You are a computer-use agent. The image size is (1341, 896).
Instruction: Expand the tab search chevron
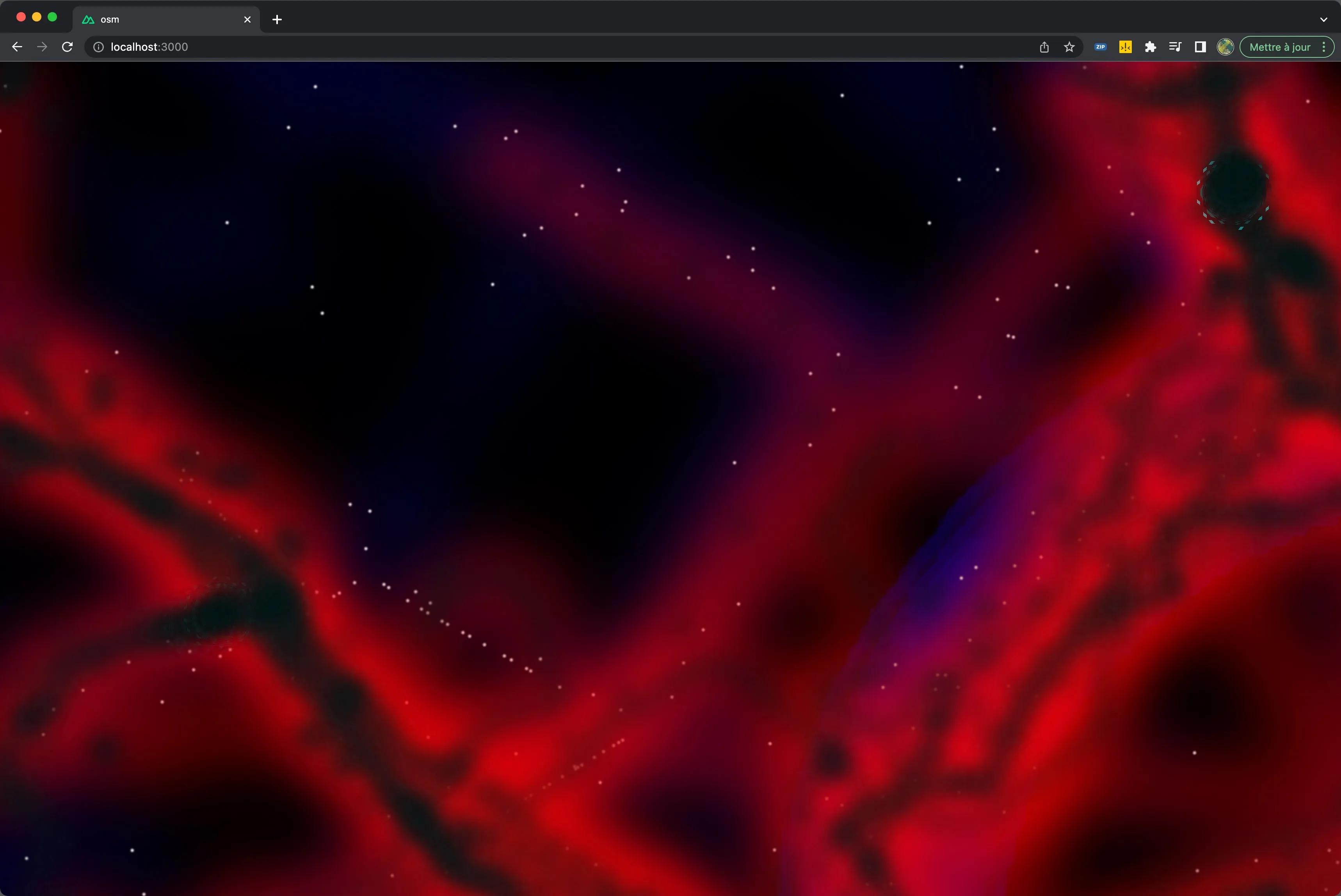pyautogui.click(x=1323, y=20)
